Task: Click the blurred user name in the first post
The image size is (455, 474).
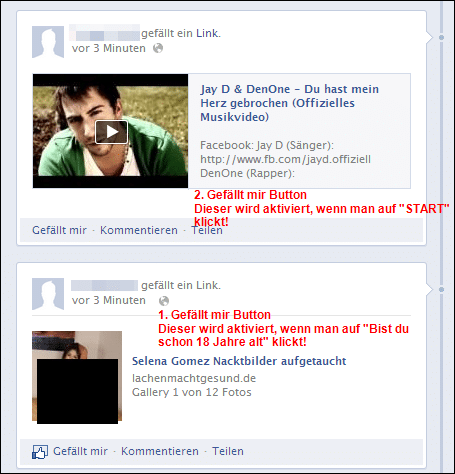Action: tap(105, 33)
